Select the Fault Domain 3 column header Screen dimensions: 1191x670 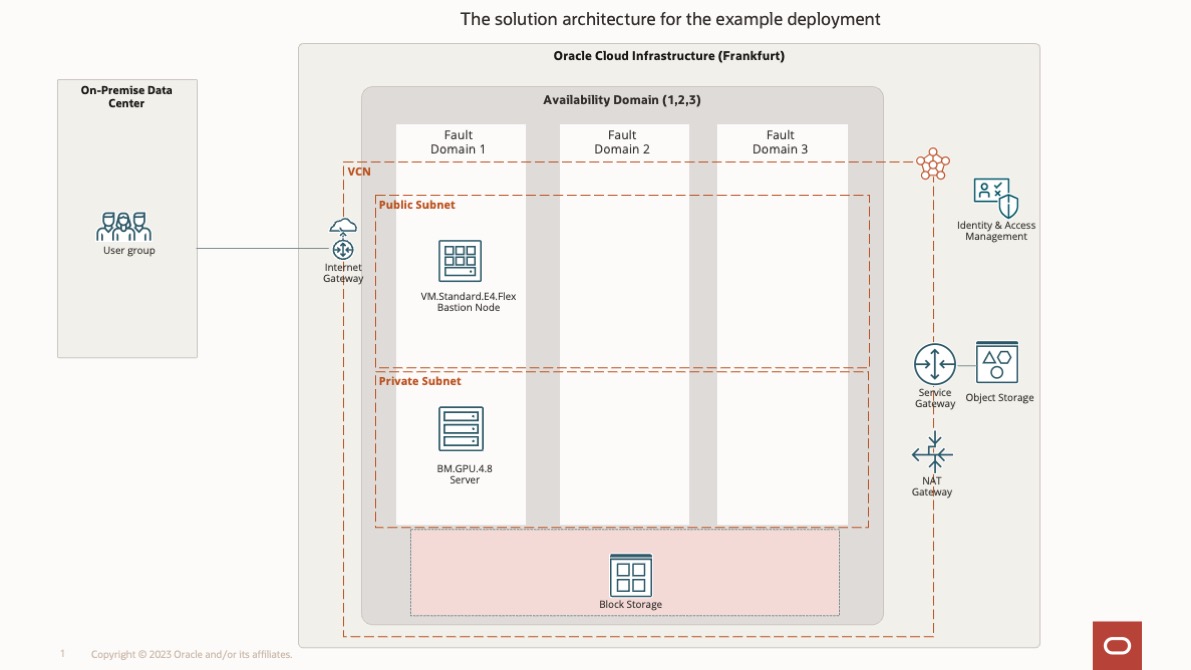(x=779, y=142)
